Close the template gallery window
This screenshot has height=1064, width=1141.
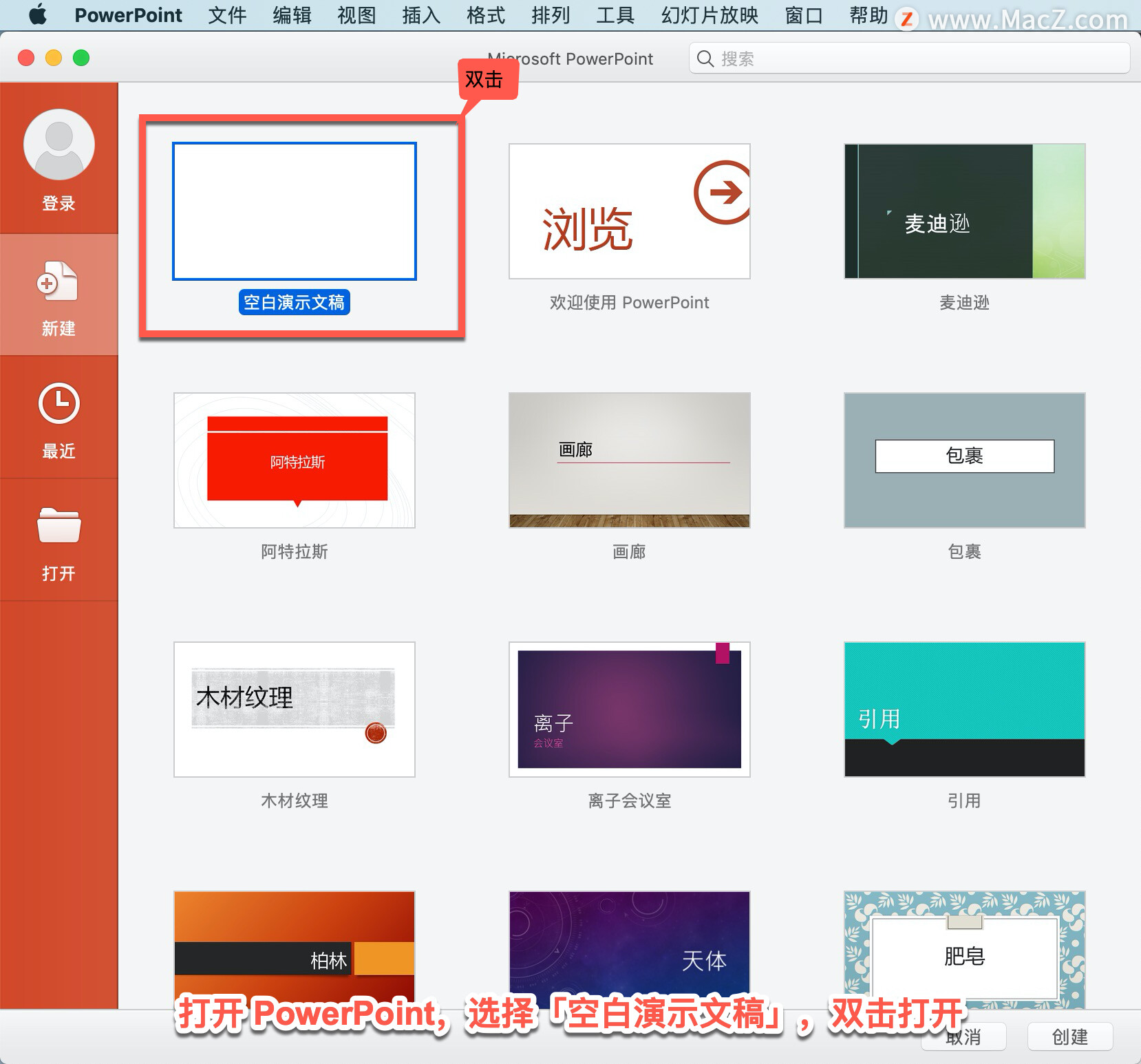[26, 58]
